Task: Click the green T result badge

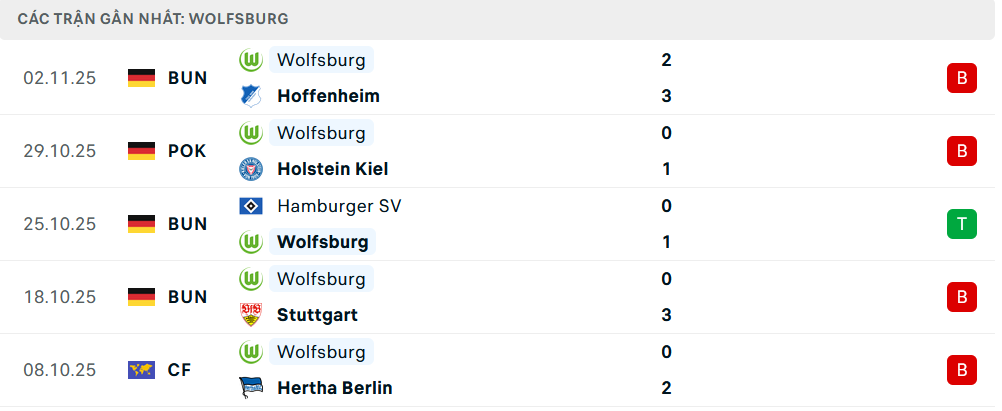Action: click(x=961, y=224)
